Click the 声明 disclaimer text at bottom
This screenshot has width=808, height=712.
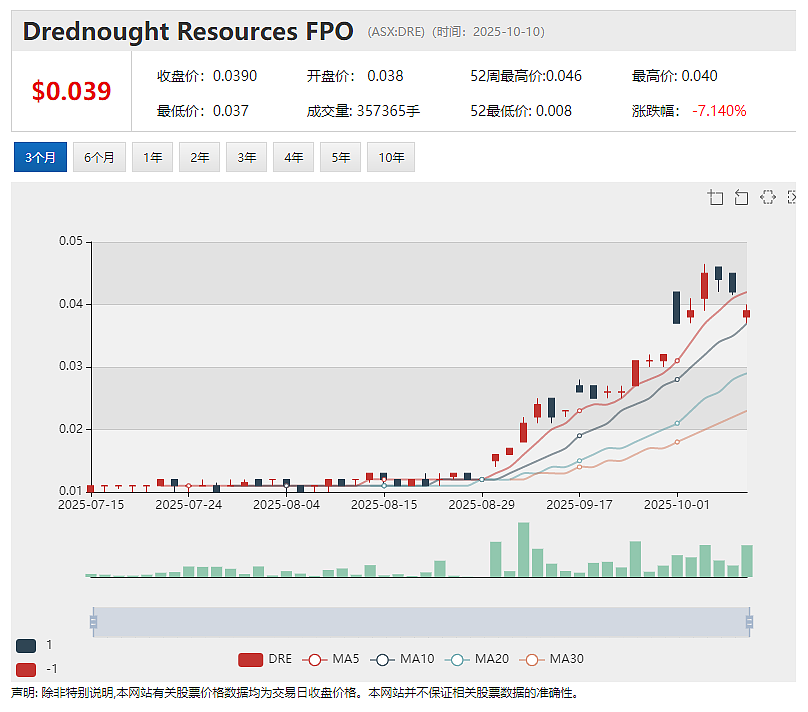[295, 693]
